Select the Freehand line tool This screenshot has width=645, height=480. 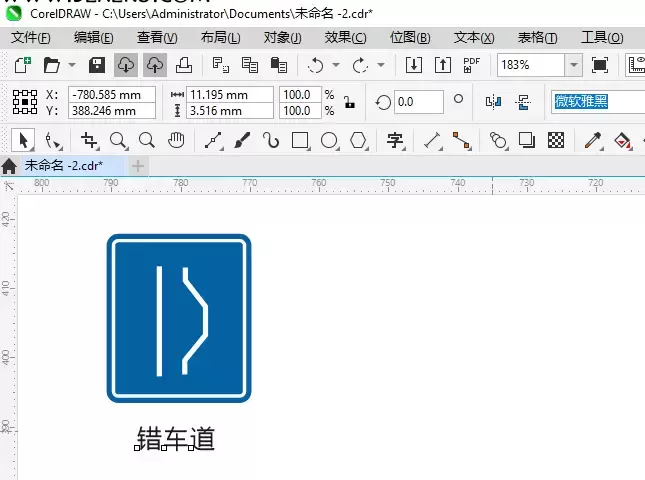tap(213, 140)
